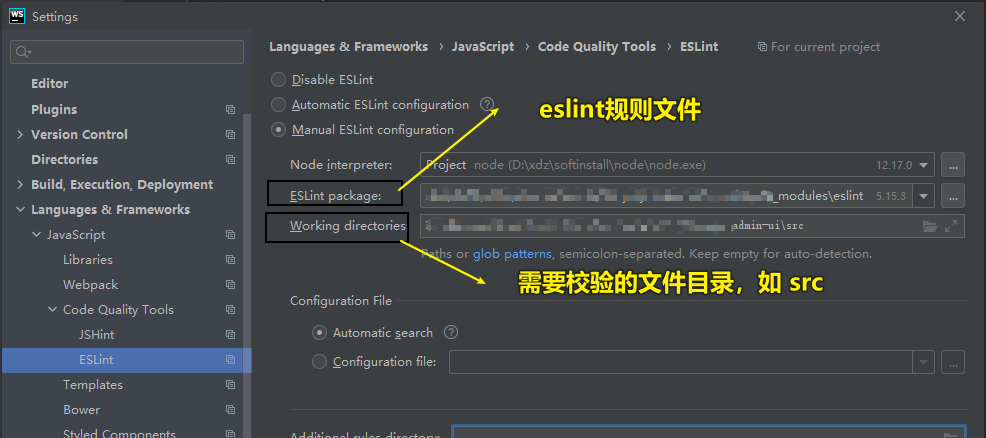Expand the Version Control section
986x438 pixels.
[x=20, y=134]
